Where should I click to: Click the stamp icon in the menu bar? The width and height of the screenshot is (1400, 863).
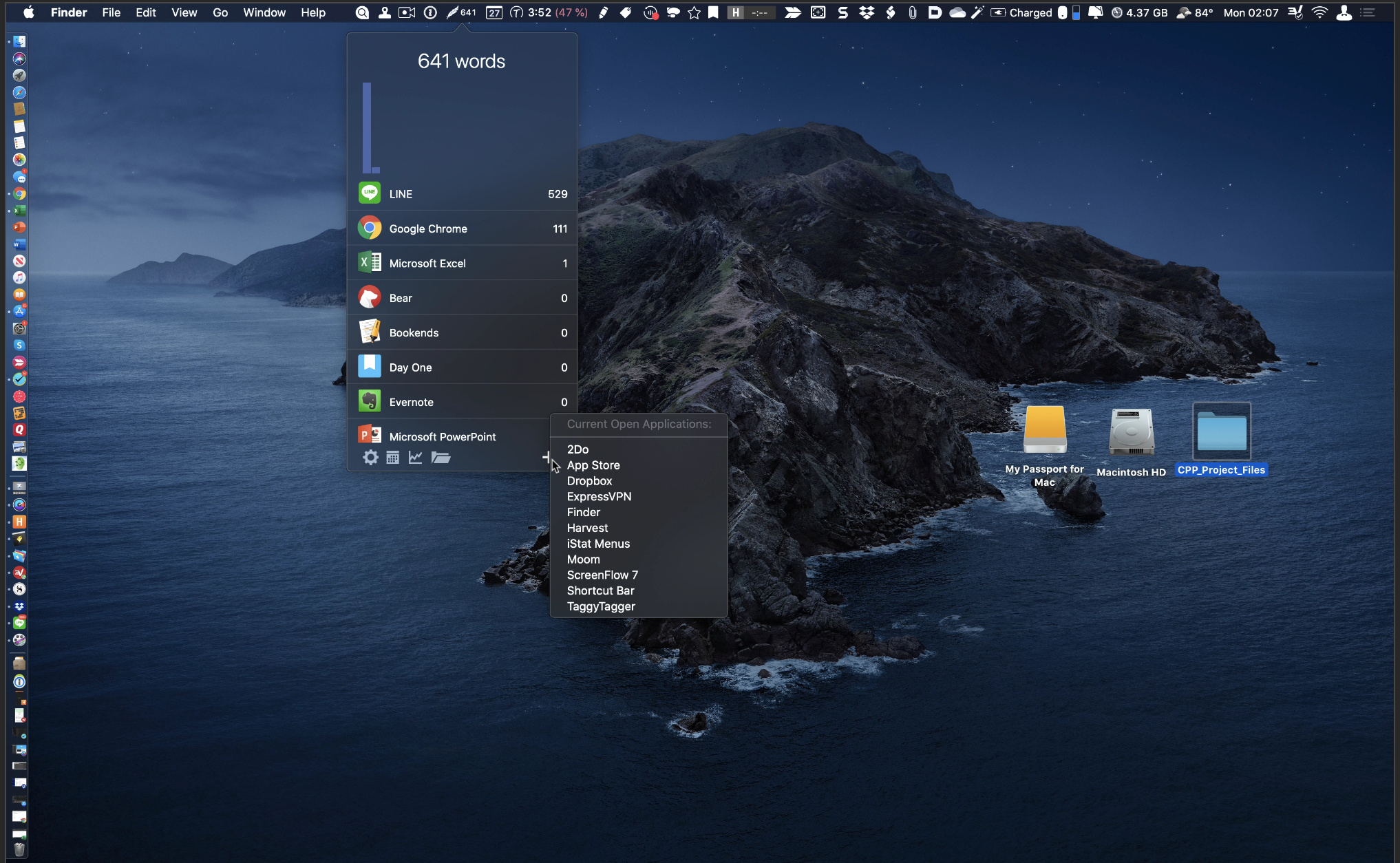[x=385, y=12]
